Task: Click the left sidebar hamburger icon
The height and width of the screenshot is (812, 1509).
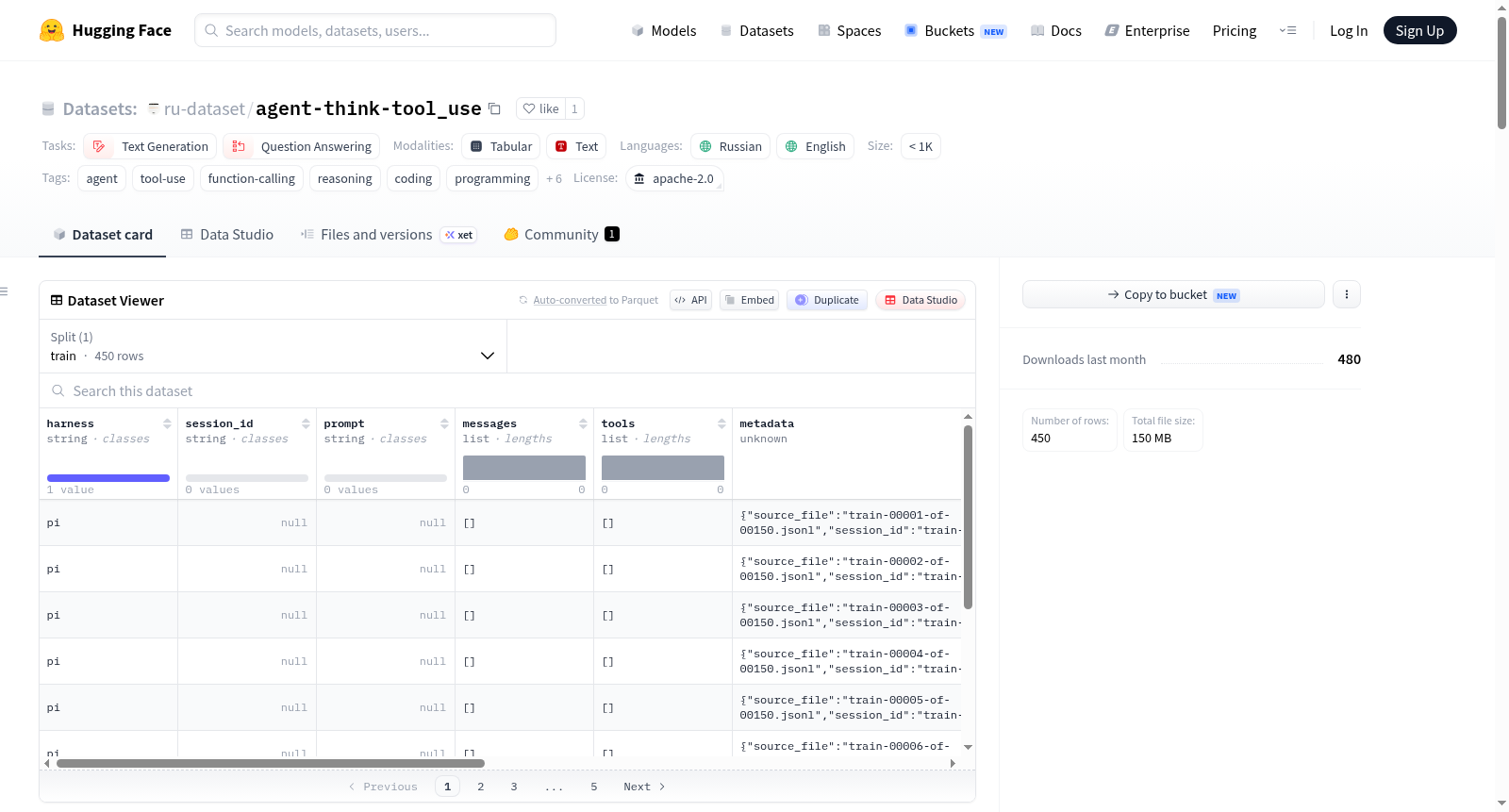Action: (x=4, y=291)
